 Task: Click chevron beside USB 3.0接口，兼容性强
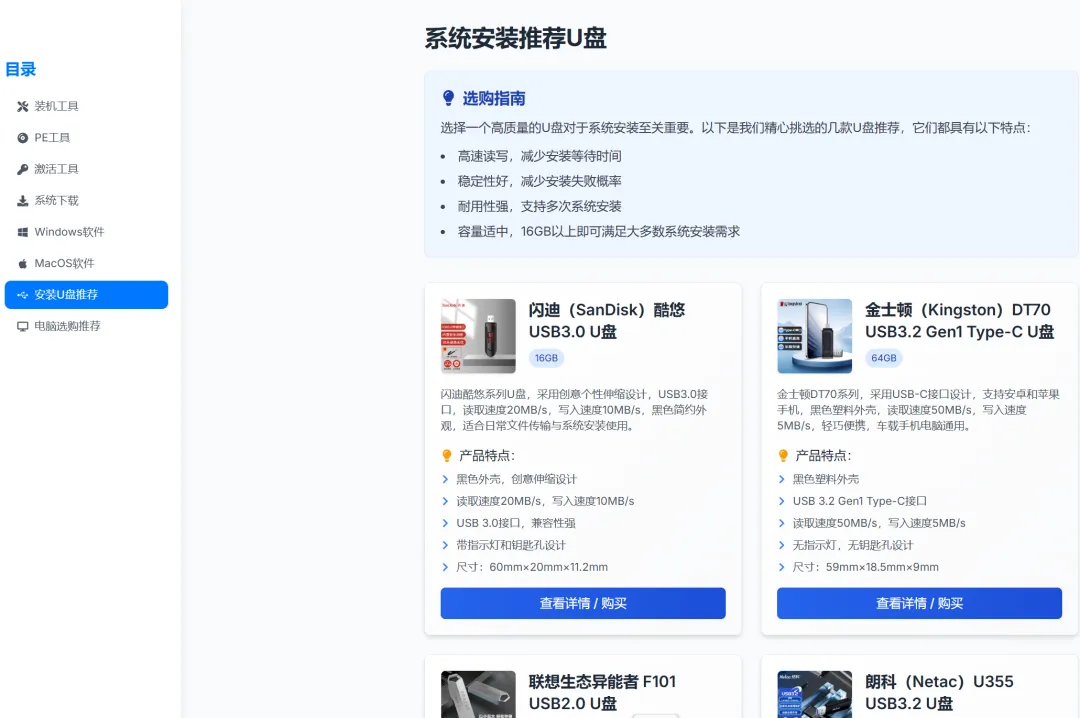pos(445,523)
